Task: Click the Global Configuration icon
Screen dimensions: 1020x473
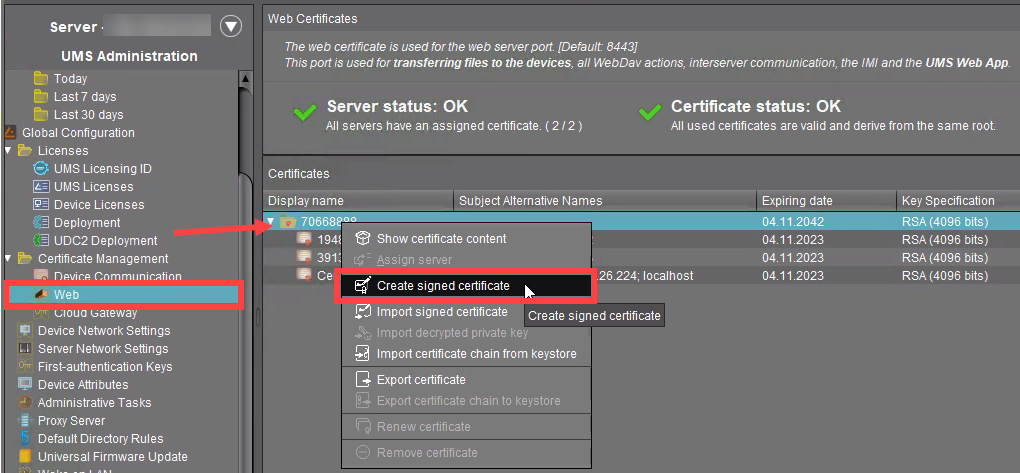Action: 10,133
